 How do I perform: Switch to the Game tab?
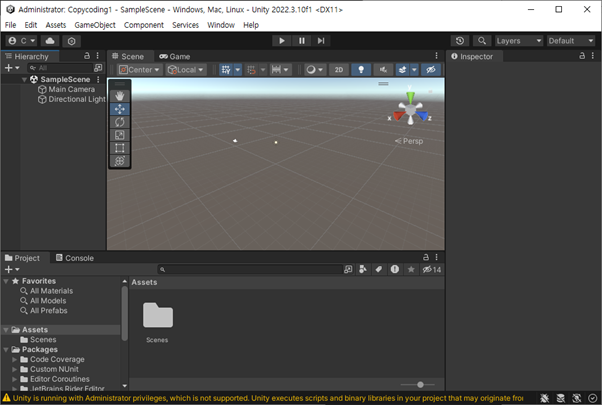(x=175, y=56)
